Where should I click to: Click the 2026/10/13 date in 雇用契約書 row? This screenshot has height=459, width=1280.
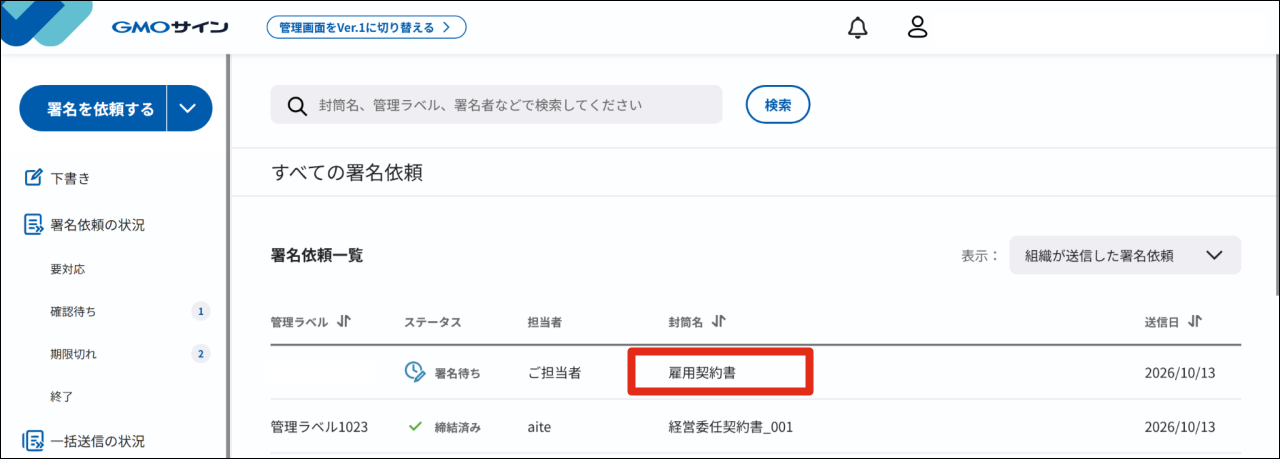point(1180,372)
